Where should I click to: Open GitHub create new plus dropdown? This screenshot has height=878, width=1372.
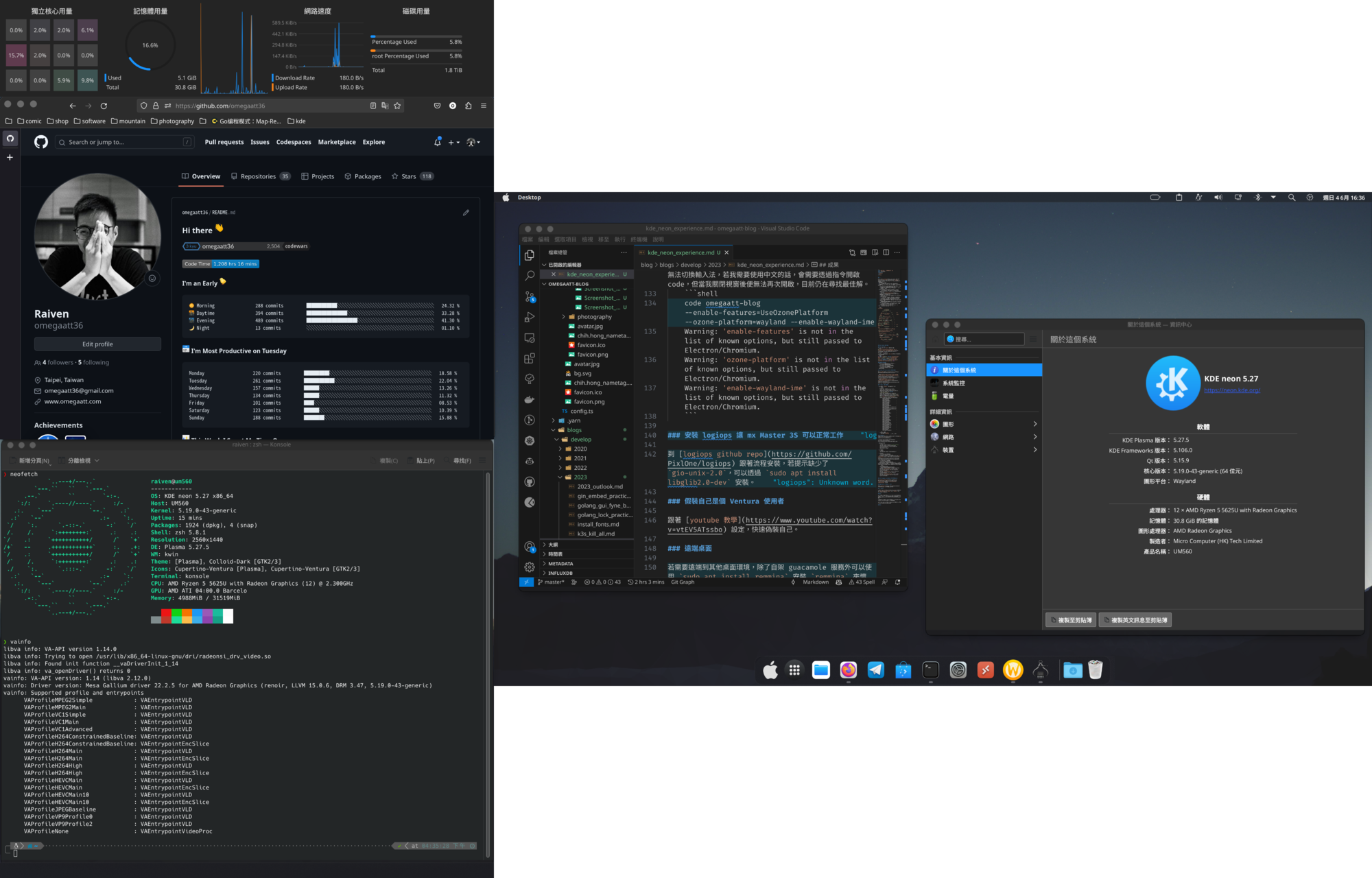453,143
